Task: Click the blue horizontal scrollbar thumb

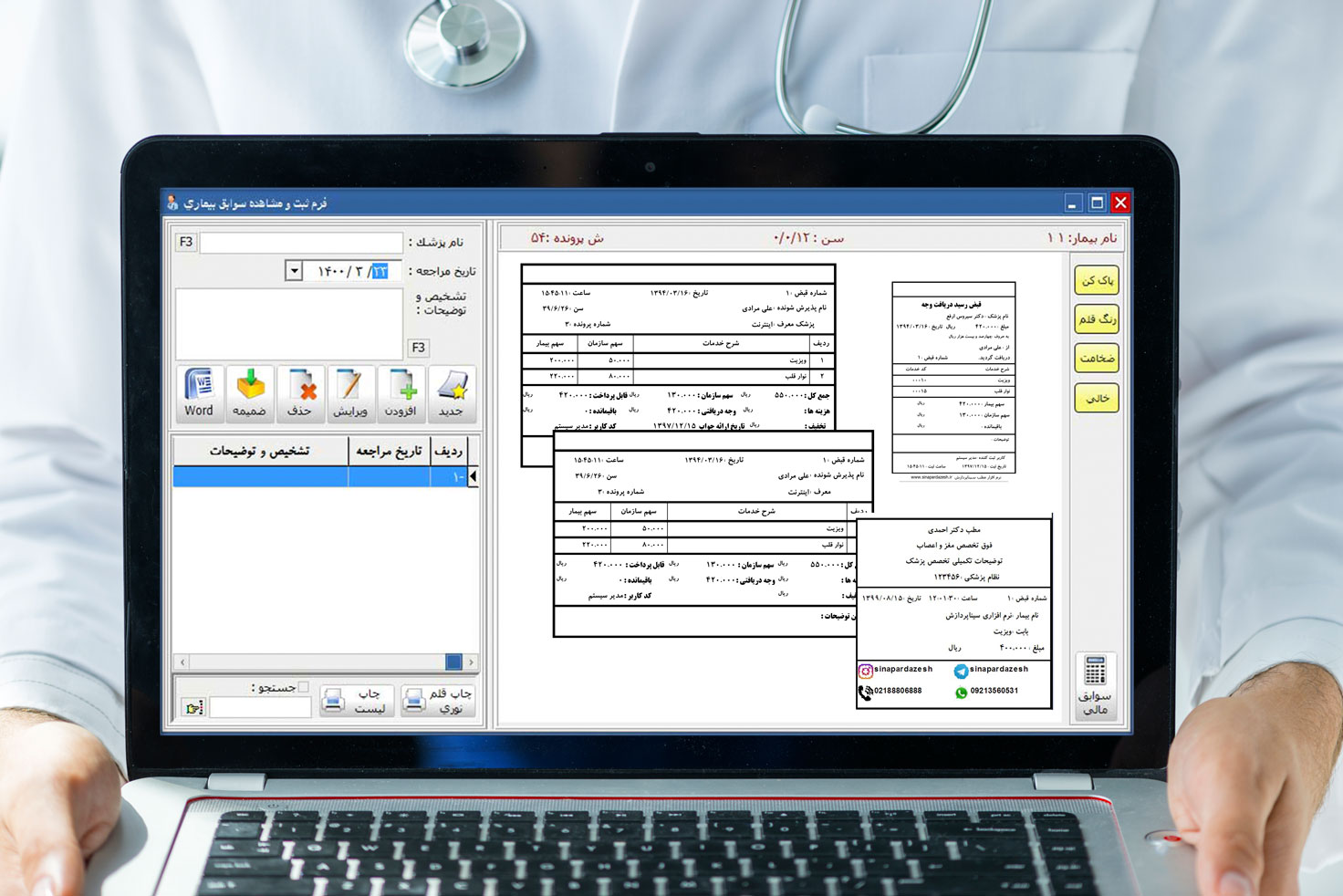Action: click(x=453, y=662)
